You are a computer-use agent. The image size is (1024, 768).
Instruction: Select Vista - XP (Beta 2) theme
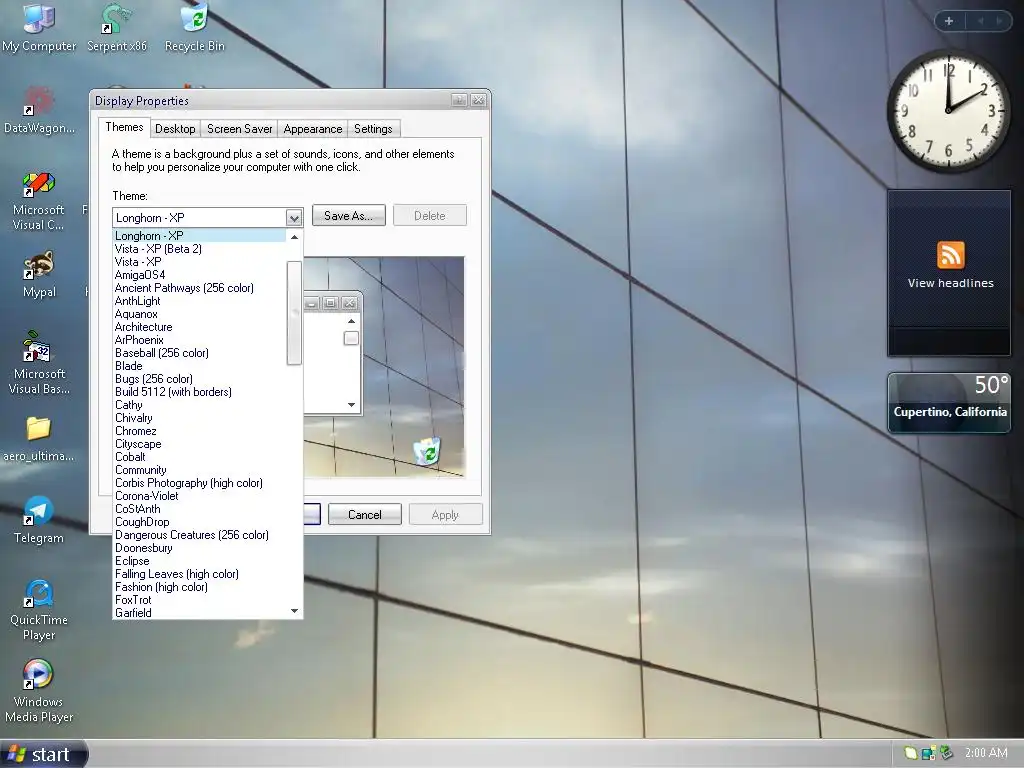[x=199, y=249]
